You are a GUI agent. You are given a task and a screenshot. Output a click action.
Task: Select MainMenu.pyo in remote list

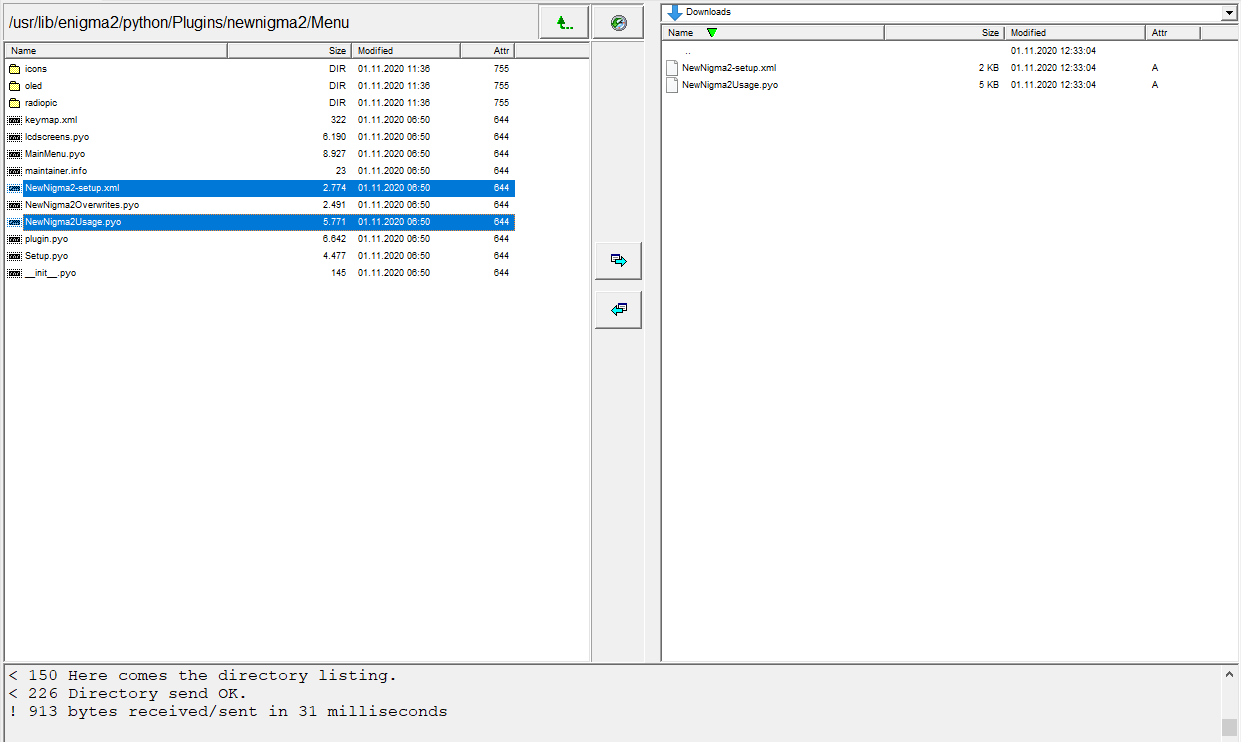[55, 154]
